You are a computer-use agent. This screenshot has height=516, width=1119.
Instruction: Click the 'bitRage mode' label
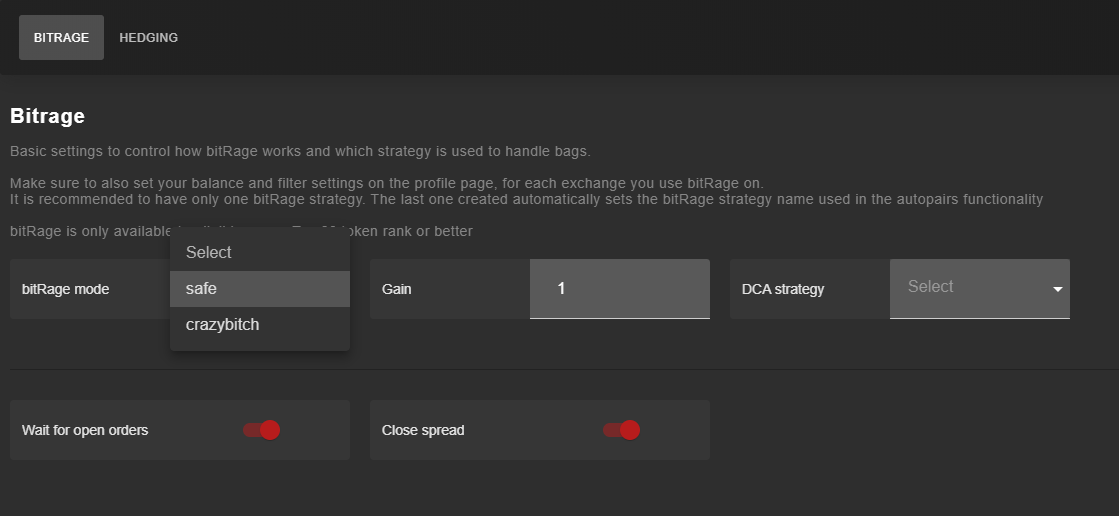pos(66,289)
